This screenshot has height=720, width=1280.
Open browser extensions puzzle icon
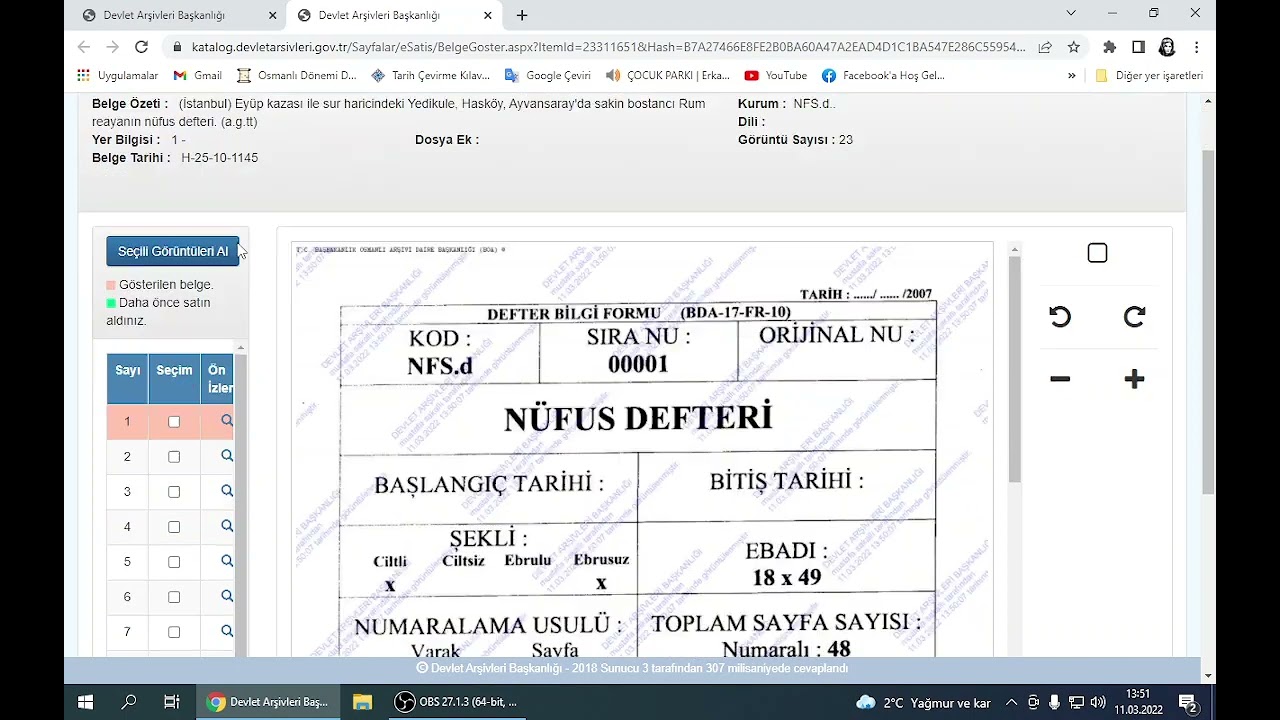1109,47
